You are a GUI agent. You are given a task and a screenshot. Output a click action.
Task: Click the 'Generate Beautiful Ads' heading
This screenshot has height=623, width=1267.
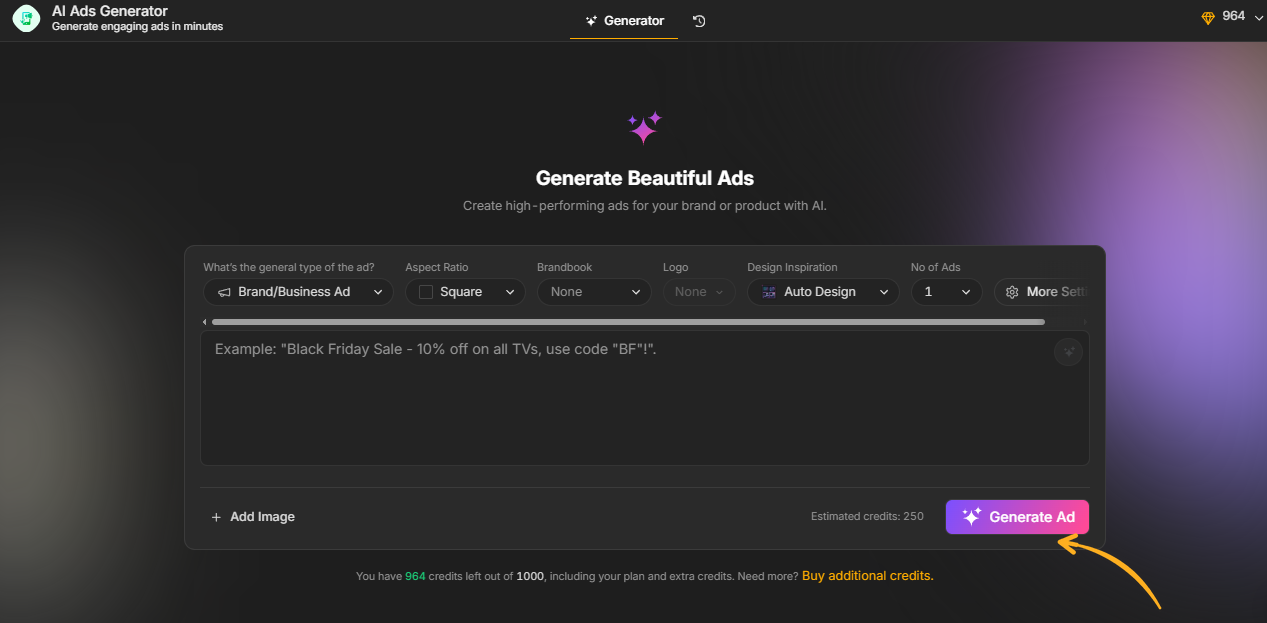click(645, 179)
